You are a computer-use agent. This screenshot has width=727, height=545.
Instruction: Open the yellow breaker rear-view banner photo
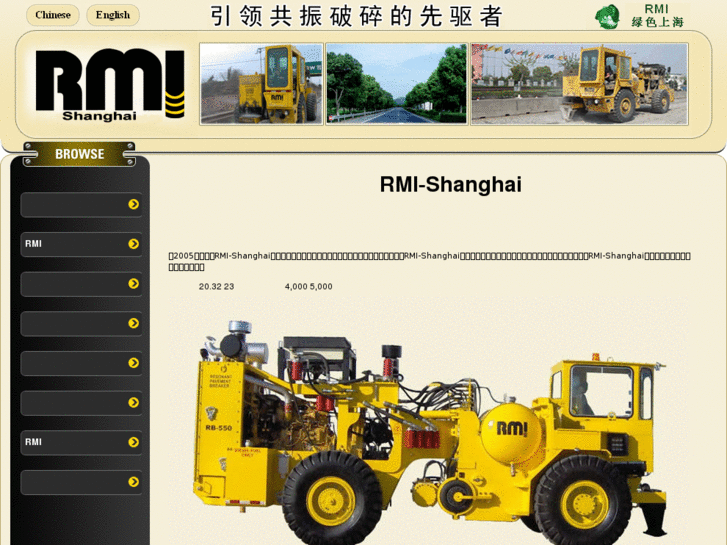[x=261, y=84]
